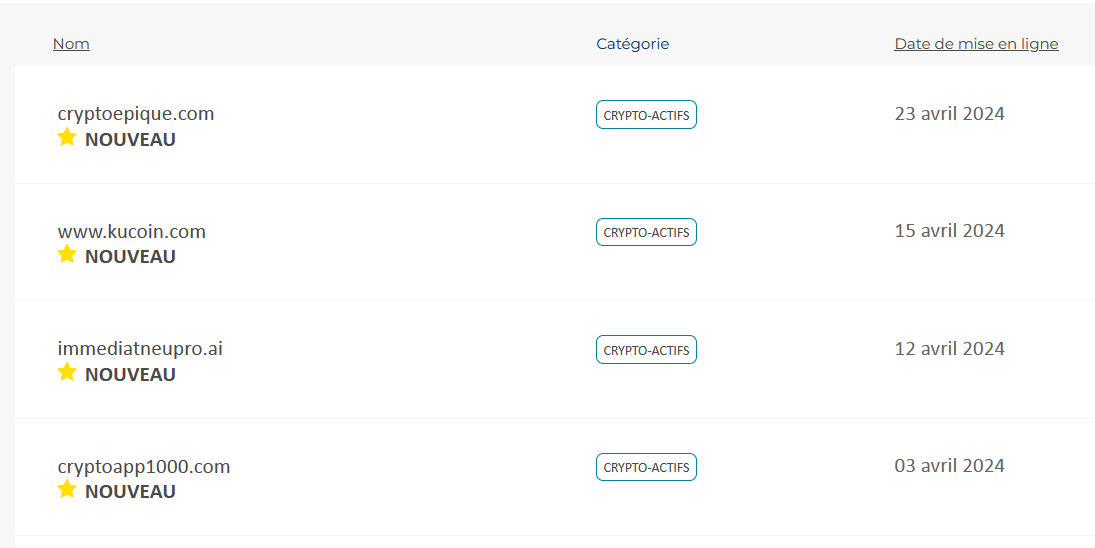Click CRYPTO-ACTIFS tag on kucoin row
This screenshot has width=1095, height=548.
click(x=646, y=232)
